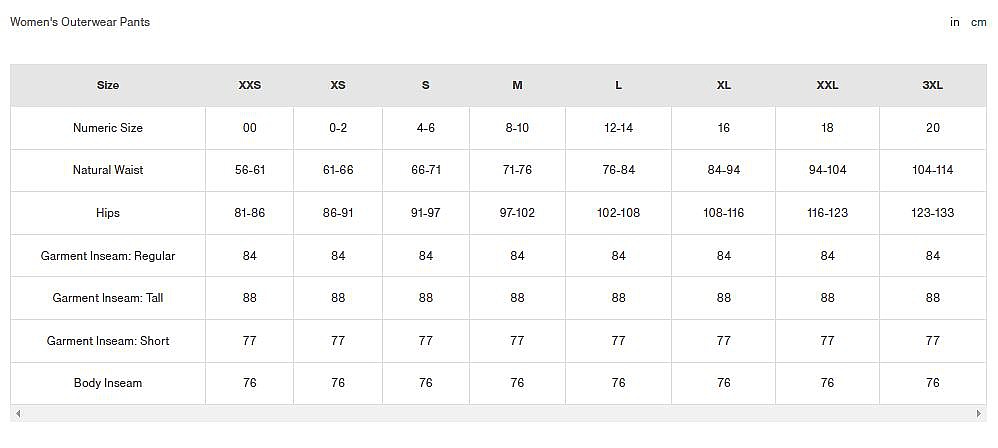Click the horizontal scrollbar track below the table
998x448 pixels.
[x=498, y=413]
